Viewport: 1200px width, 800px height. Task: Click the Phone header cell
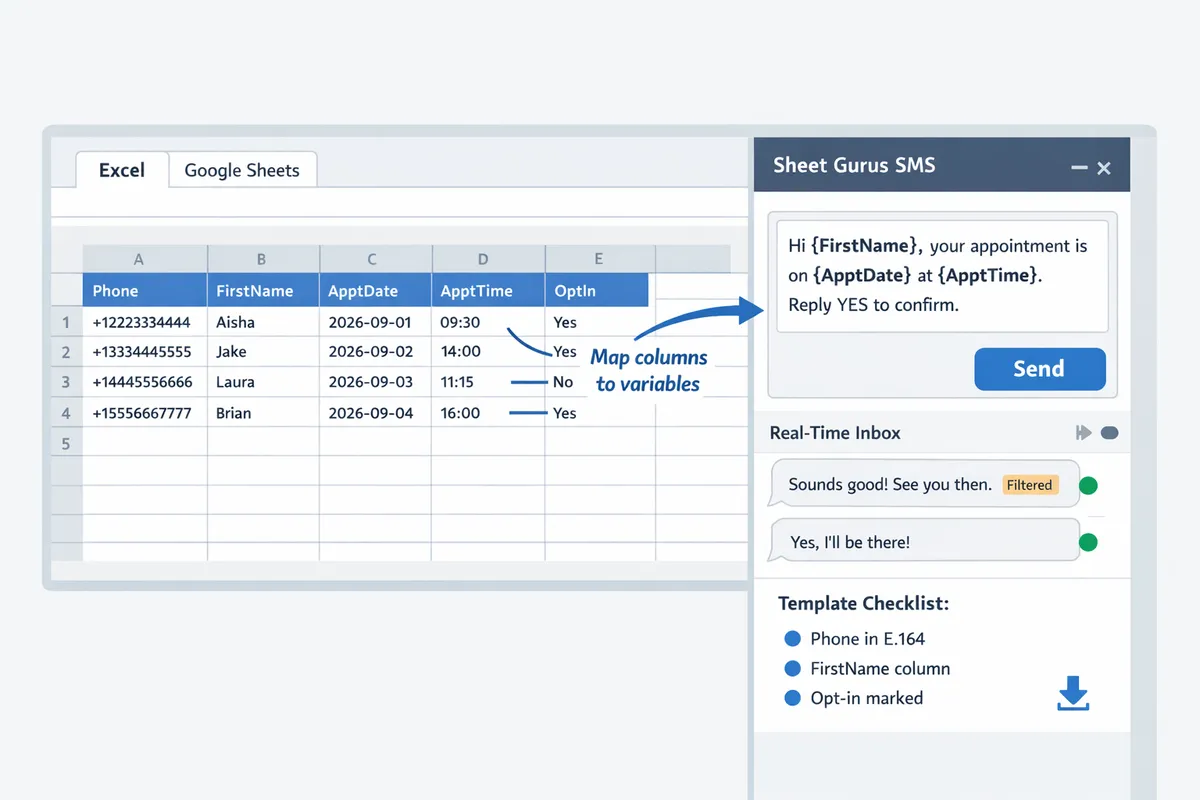145,291
